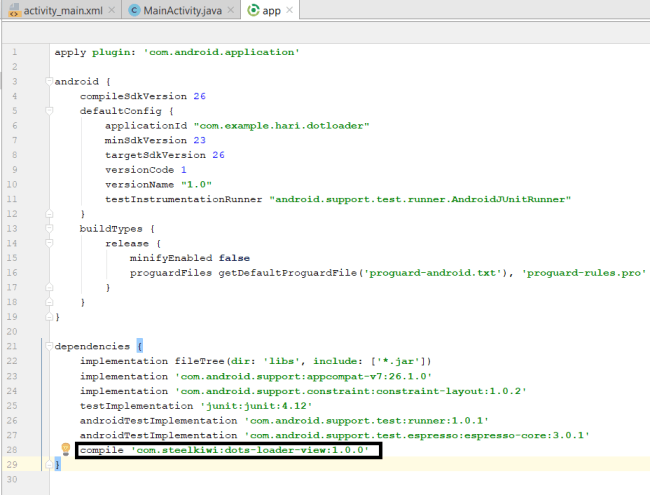Click fold end marker on line 18
This screenshot has height=495, width=650.
(49, 302)
